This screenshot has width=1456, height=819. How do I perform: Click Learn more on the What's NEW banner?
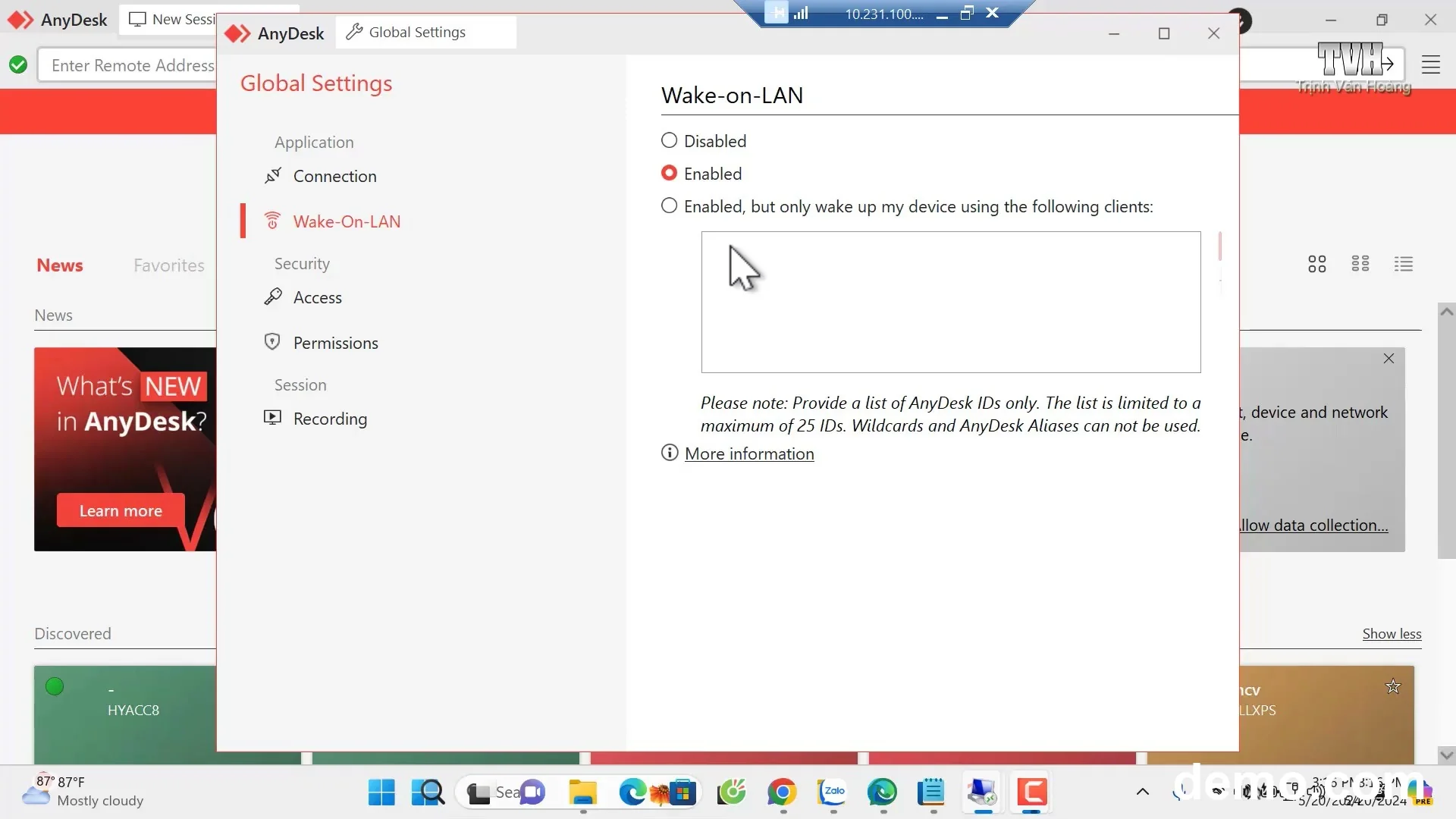(121, 511)
